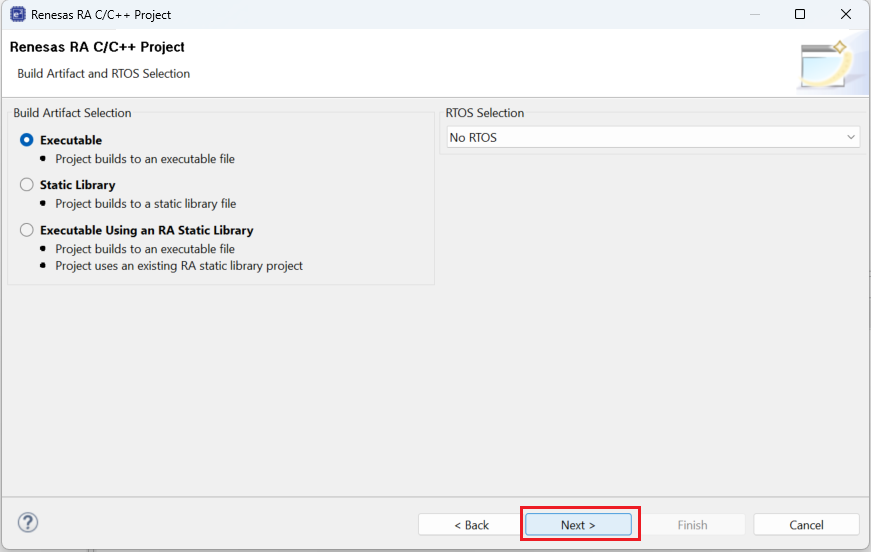The width and height of the screenshot is (871, 552).
Task: Choose Executable Using an RA Static Library
Action: click(26, 230)
